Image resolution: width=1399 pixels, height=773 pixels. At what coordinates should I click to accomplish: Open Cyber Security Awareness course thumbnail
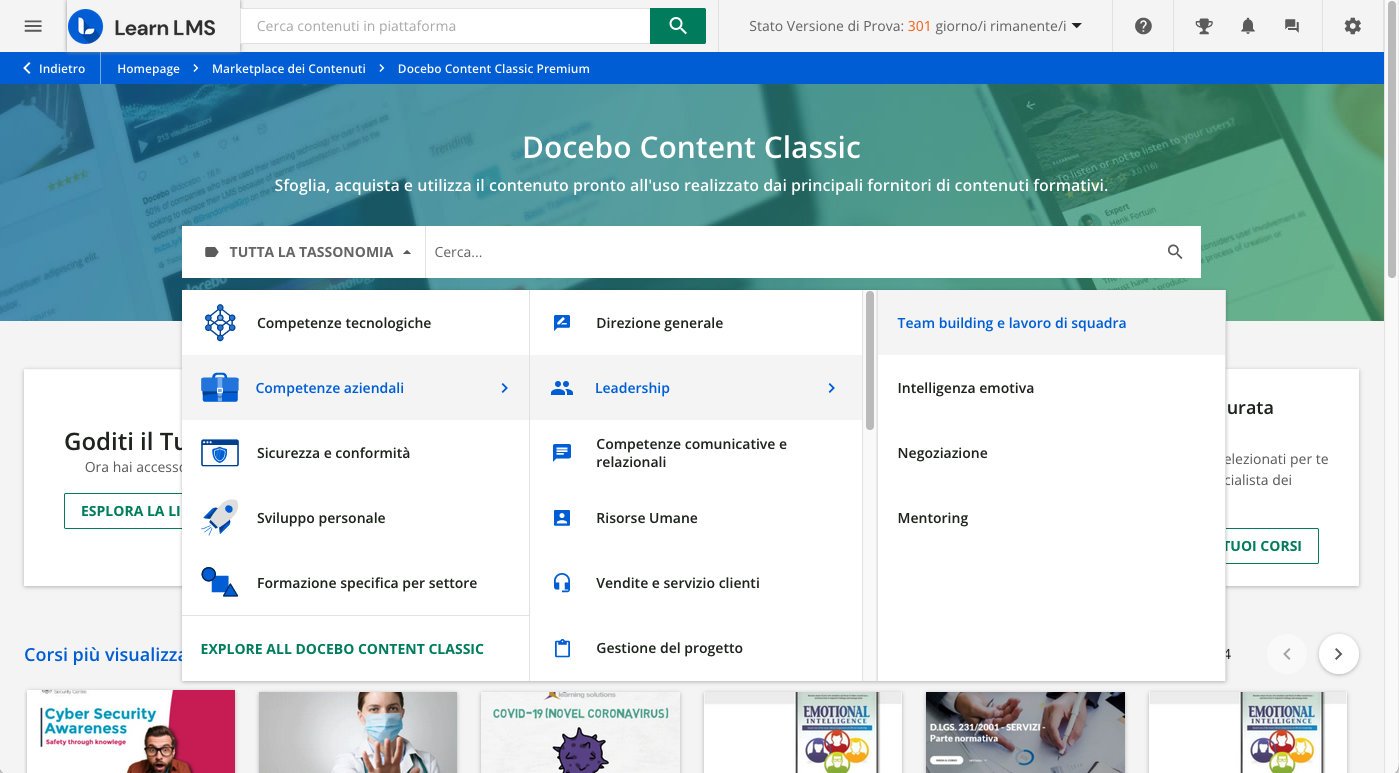coord(131,731)
